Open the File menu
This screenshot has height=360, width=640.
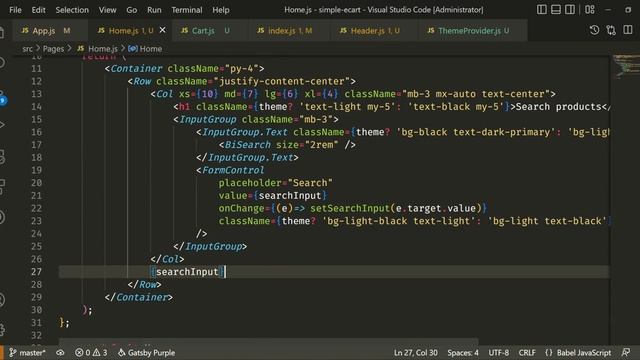click(x=15, y=10)
